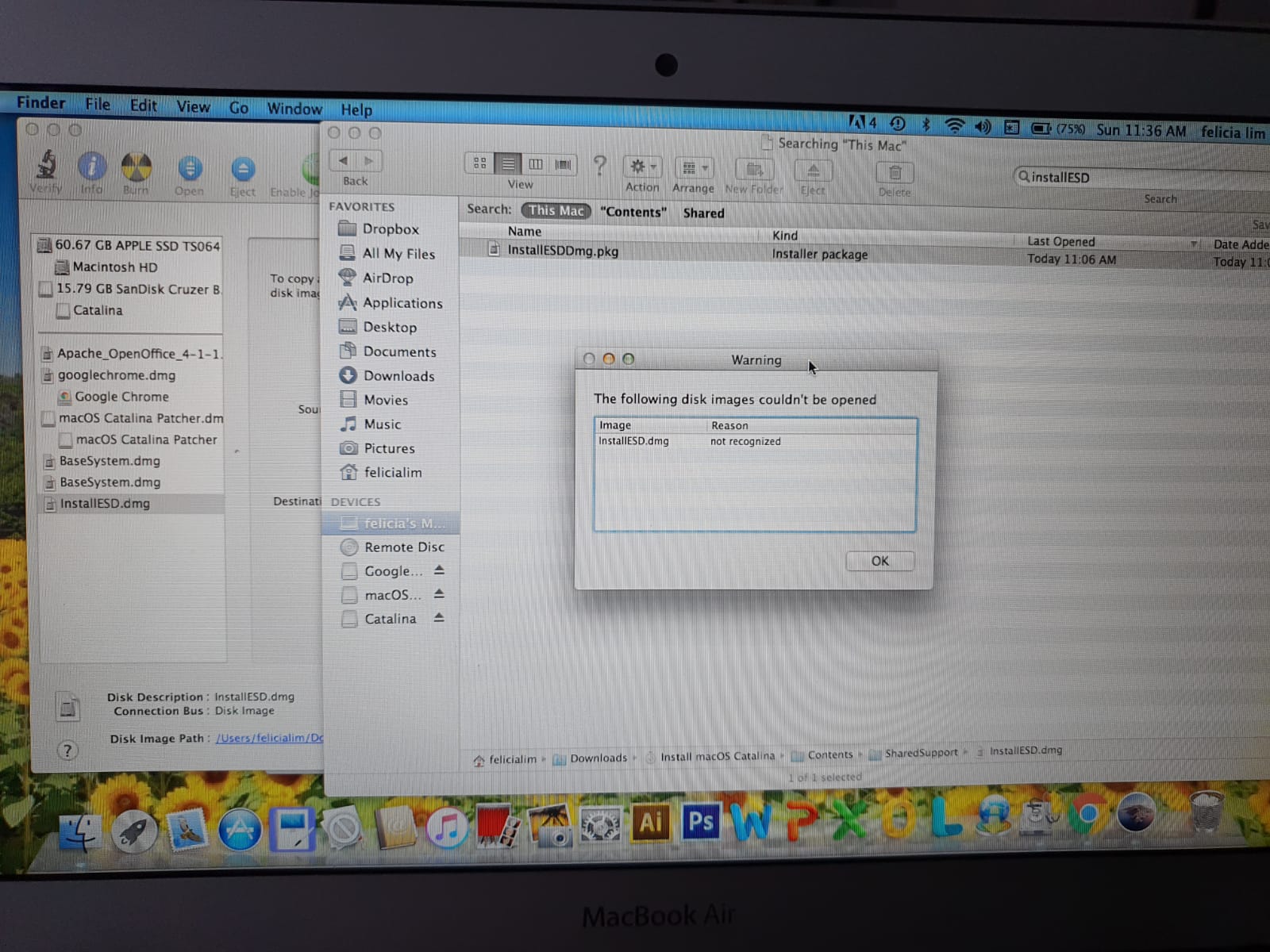1270x952 pixels.
Task: Click Install macOS Catalina in path bar
Action: click(x=710, y=756)
